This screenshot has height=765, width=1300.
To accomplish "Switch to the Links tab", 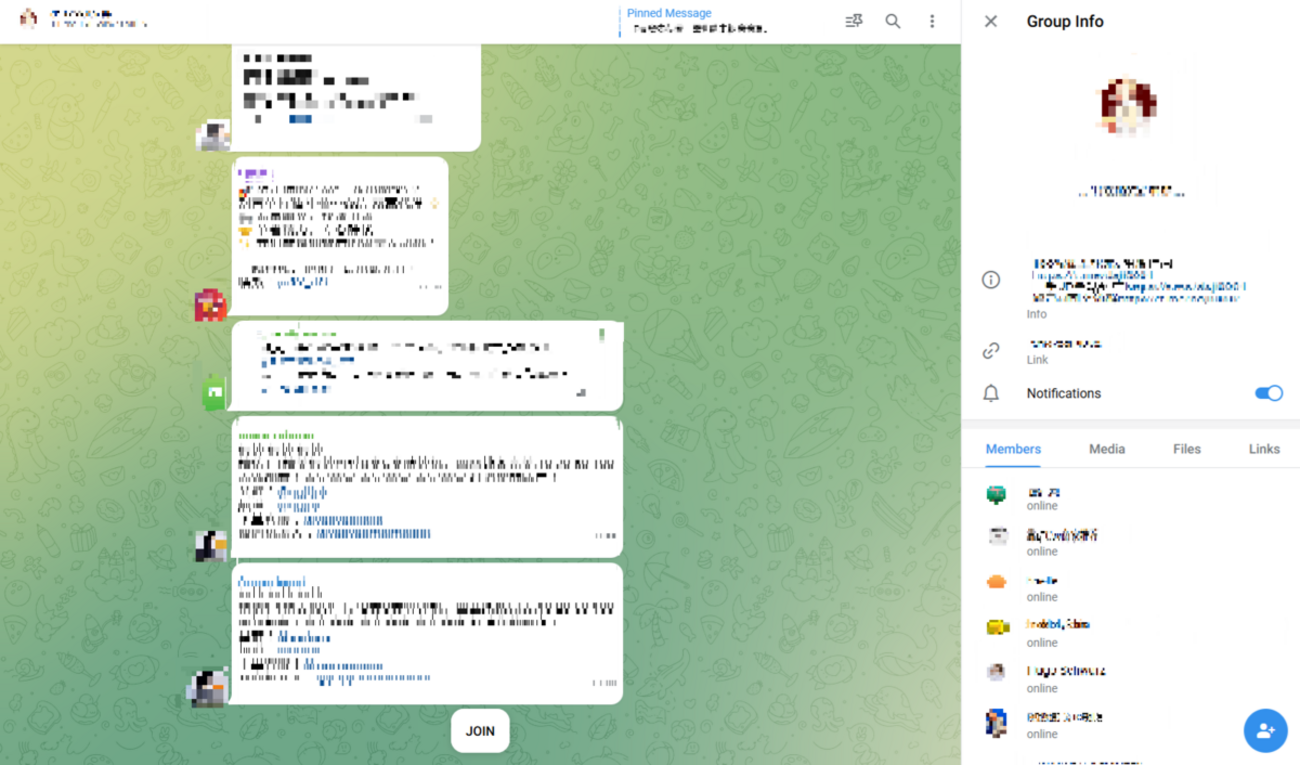I will (1264, 449).
